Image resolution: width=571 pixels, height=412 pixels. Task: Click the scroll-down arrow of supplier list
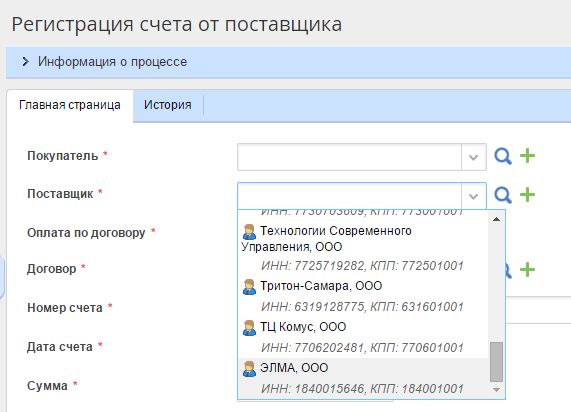[x=496, y=390]
